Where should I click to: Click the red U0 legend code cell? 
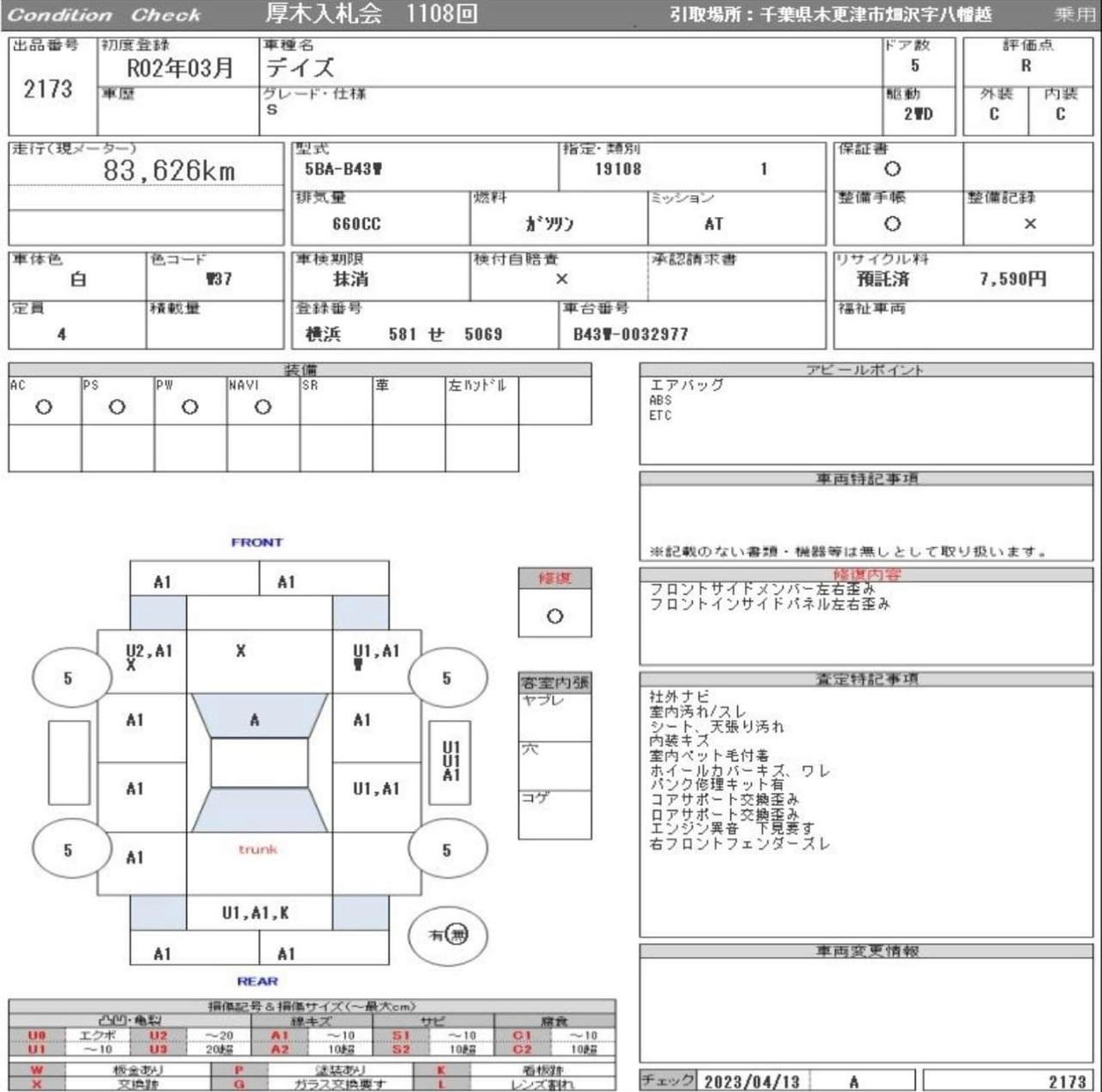click(36, 1035)
